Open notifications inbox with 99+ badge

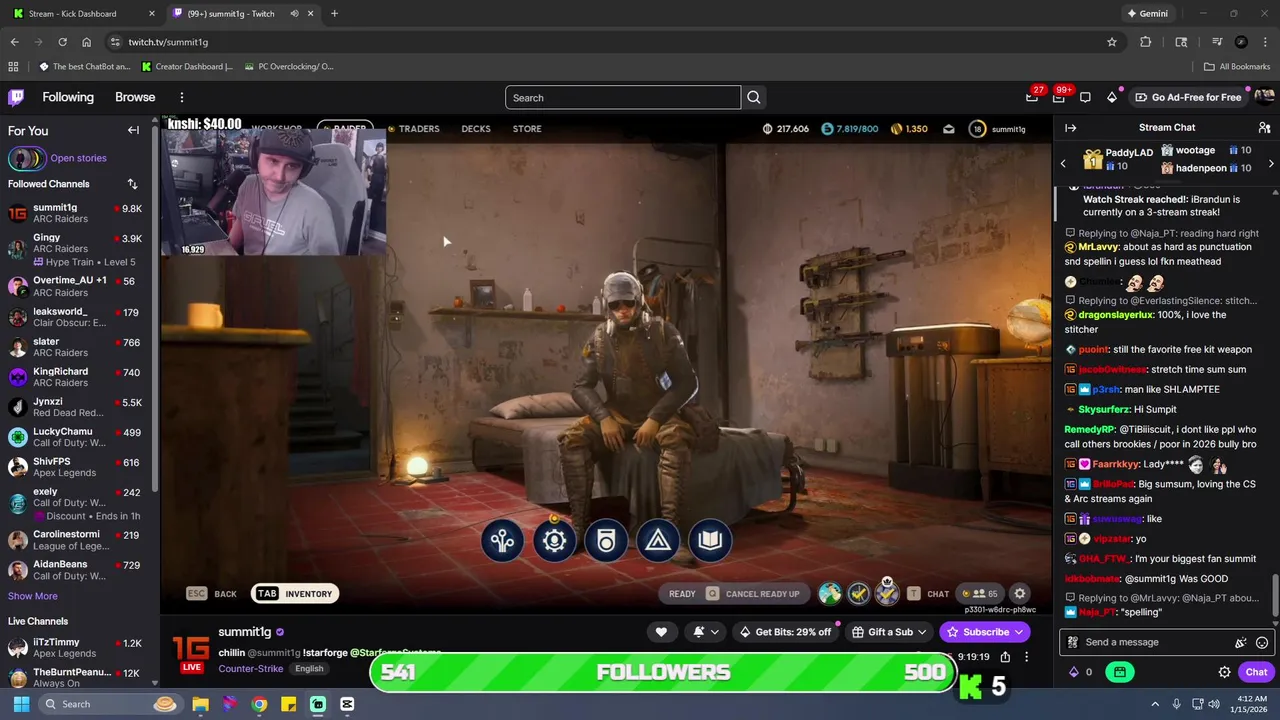click(x=1059, y=97)
